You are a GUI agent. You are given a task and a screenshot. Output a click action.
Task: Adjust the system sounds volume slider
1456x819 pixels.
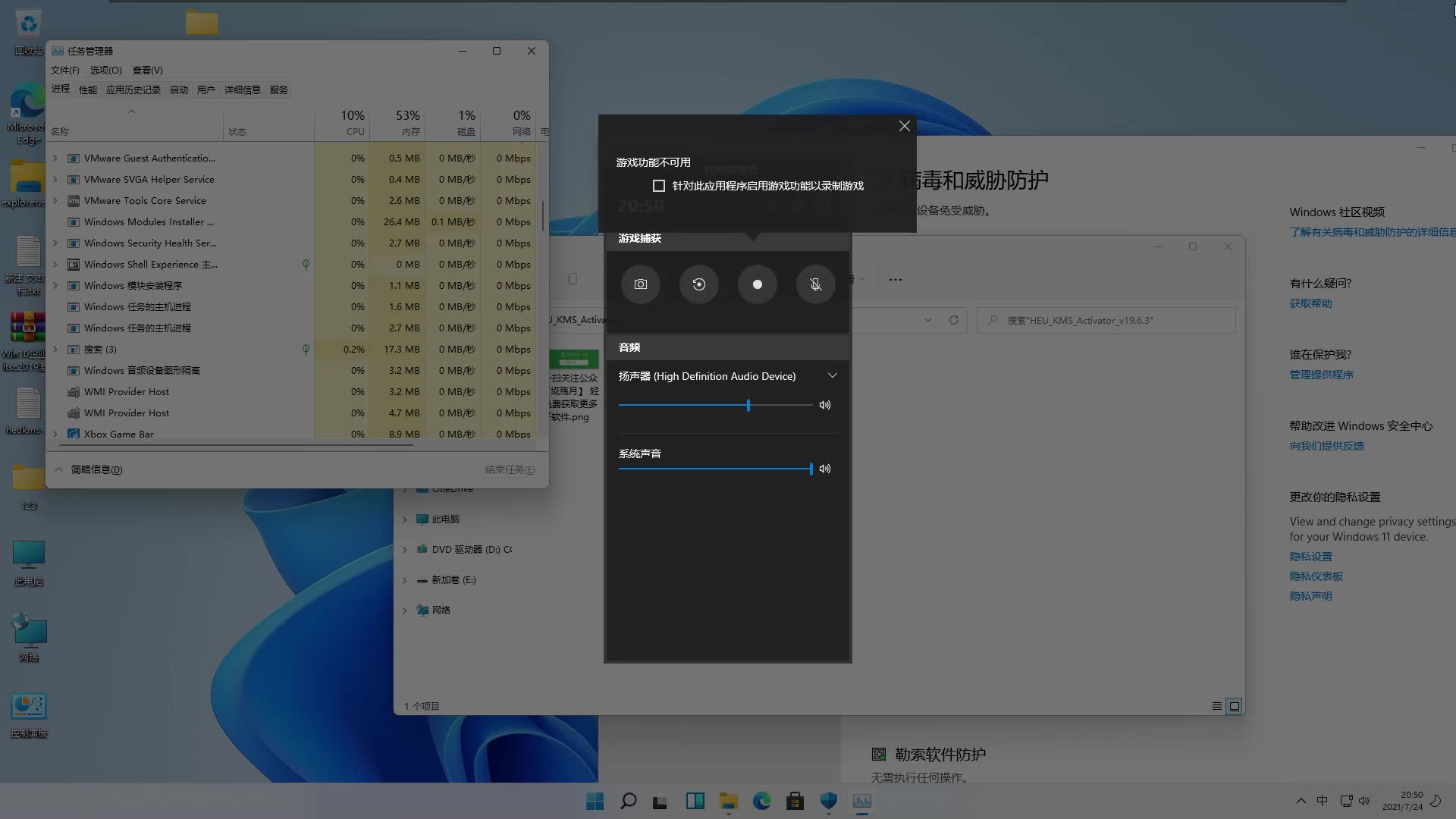[x=715, y=469]
